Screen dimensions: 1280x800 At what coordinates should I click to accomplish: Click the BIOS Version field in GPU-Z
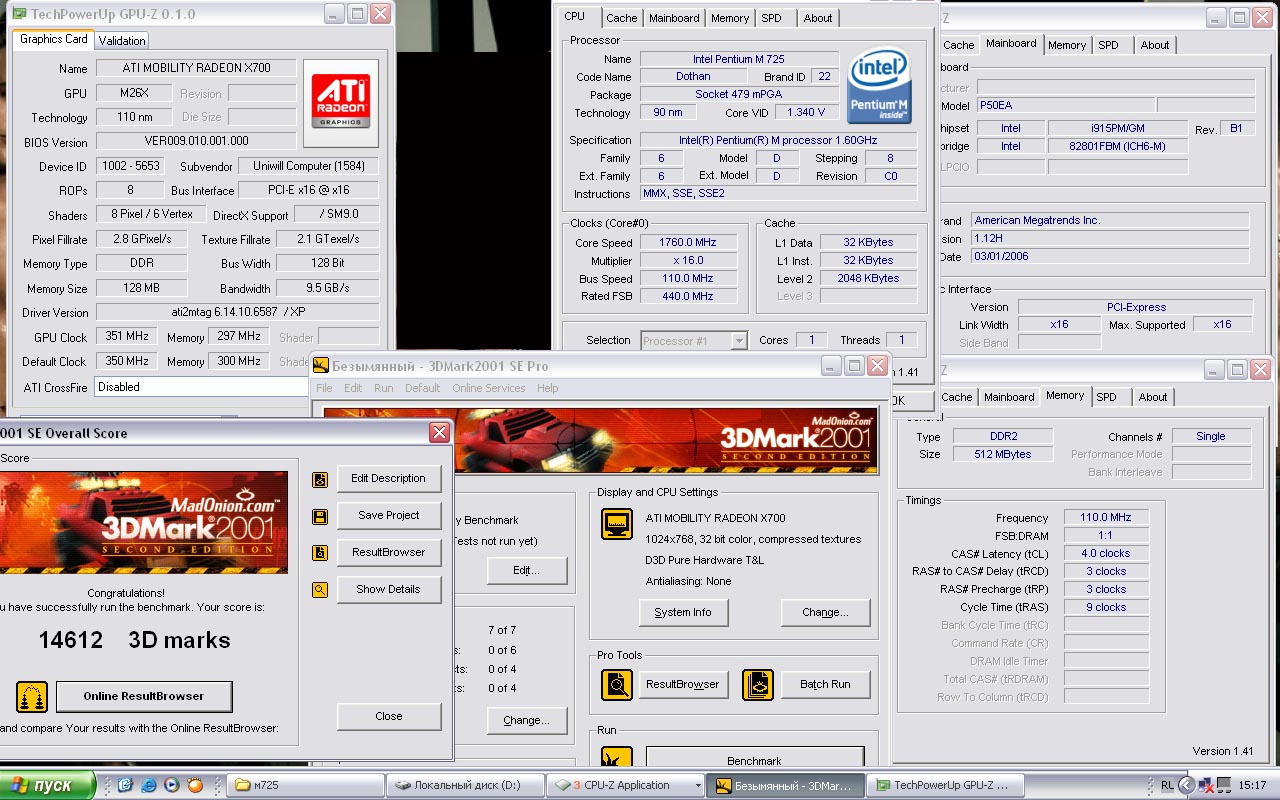(196, 142)
